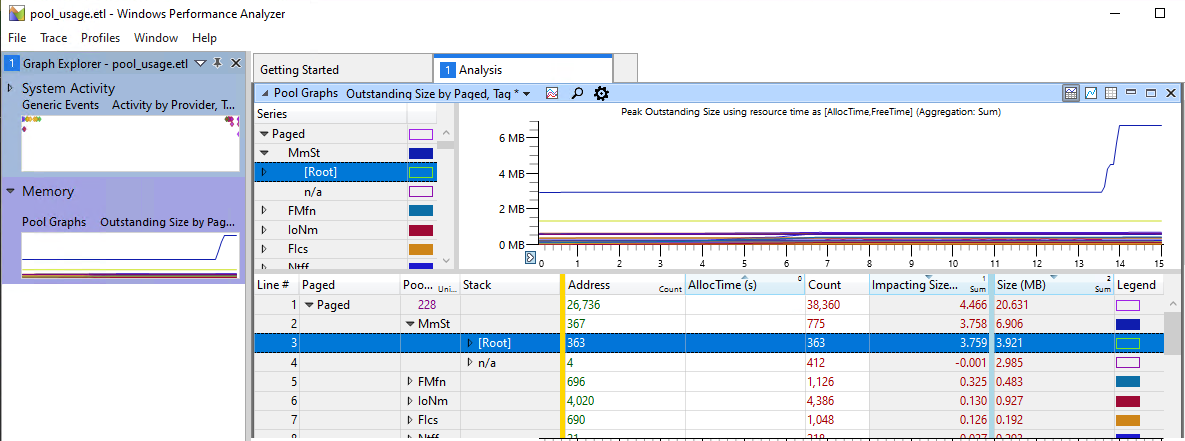Sort by the Count column header
The width and height of the screenshot is (1185, 441).
tap(836, 285)
